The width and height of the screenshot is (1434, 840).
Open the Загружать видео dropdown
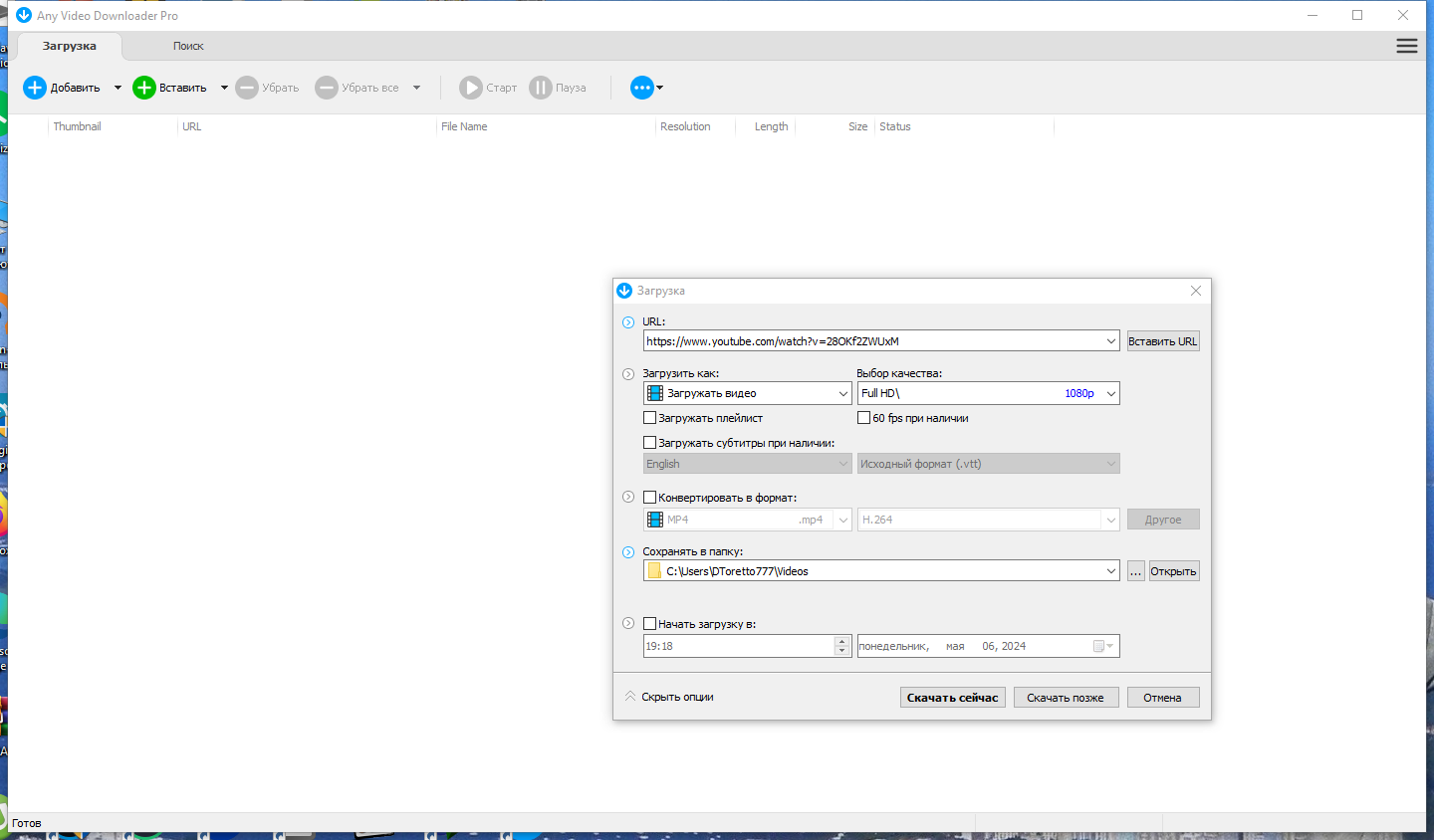(748, 393)
